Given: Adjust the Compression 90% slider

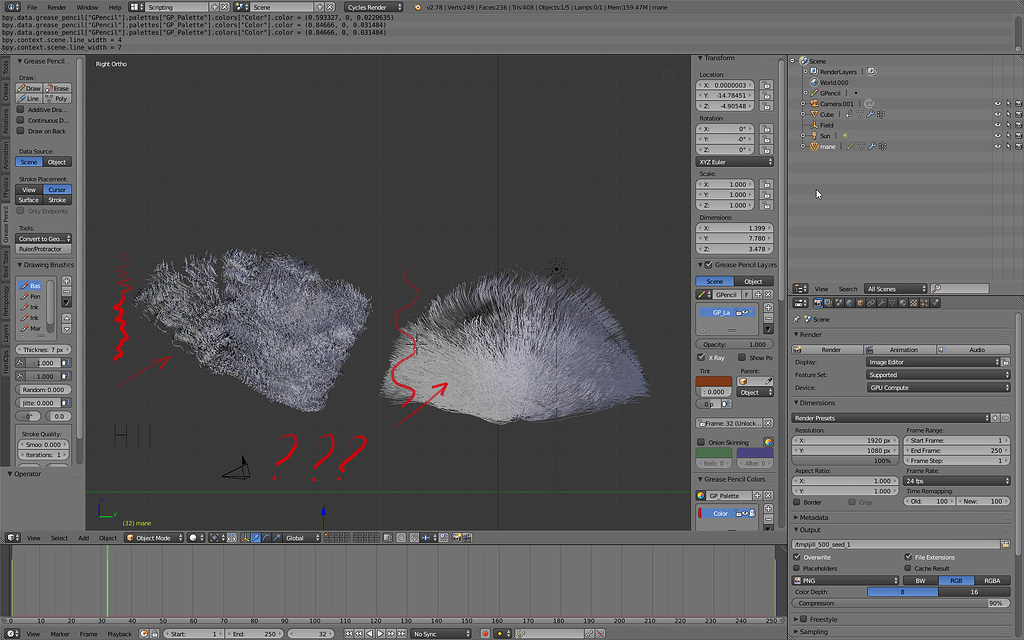Looking at the screenshot, I should pos(901,603).
